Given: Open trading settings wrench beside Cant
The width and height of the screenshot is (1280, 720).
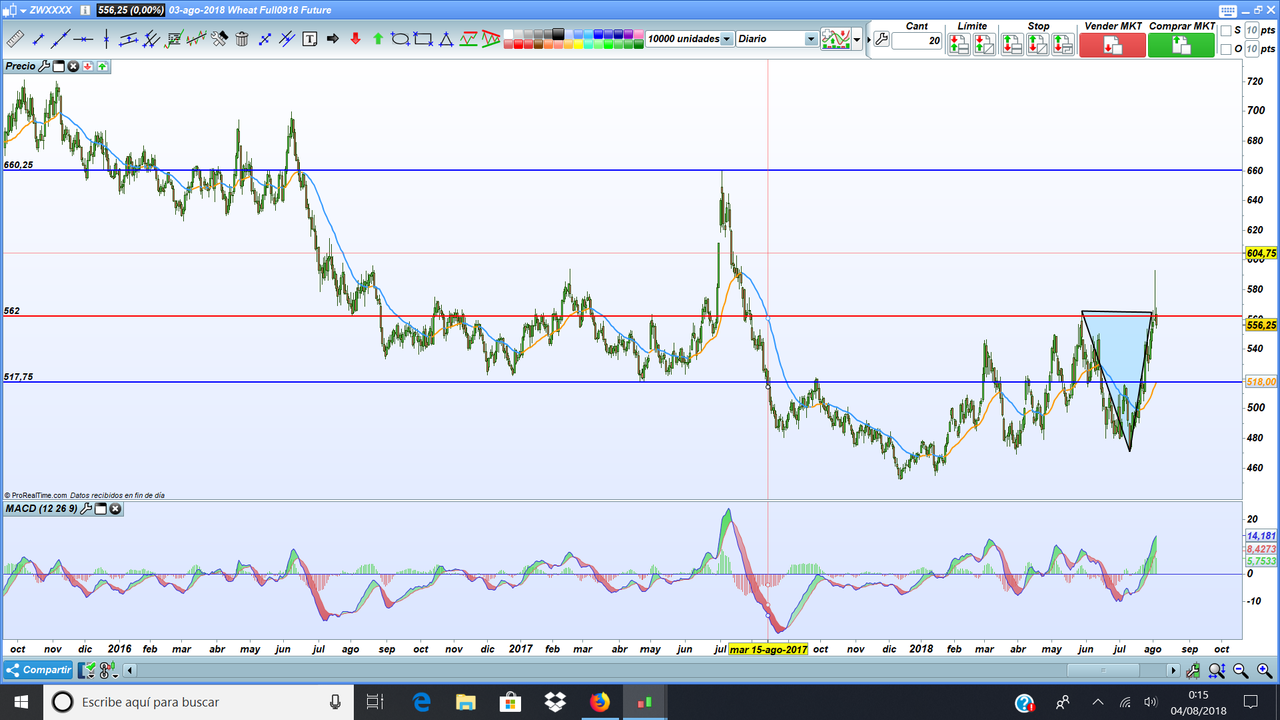Looking at the screenshot, I should pyautogui.click(x=882, y=39).
